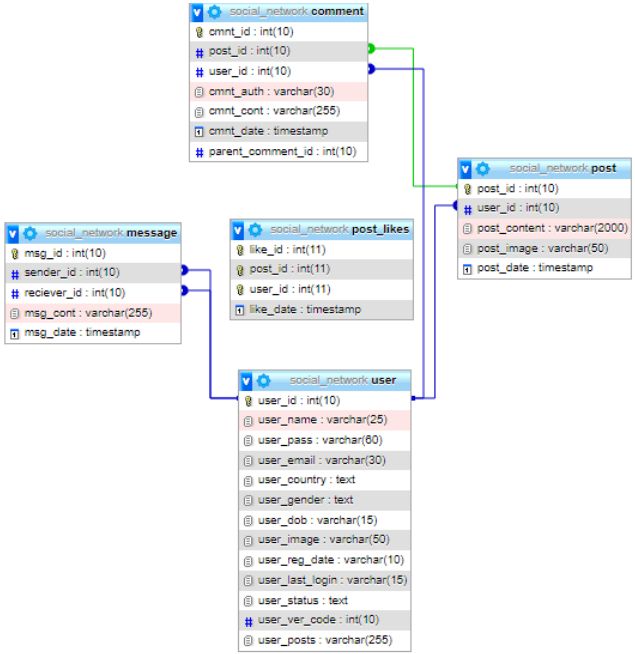
Task: Click timestamp icon beside post_date
Action: [467, 268]
